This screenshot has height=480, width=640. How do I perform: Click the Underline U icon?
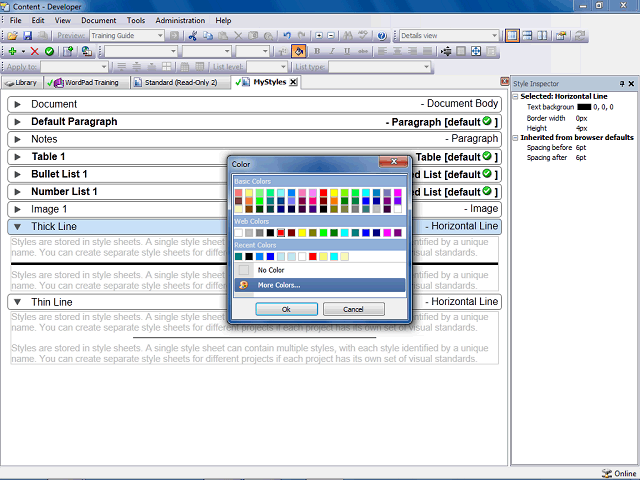tap(347, 51)
